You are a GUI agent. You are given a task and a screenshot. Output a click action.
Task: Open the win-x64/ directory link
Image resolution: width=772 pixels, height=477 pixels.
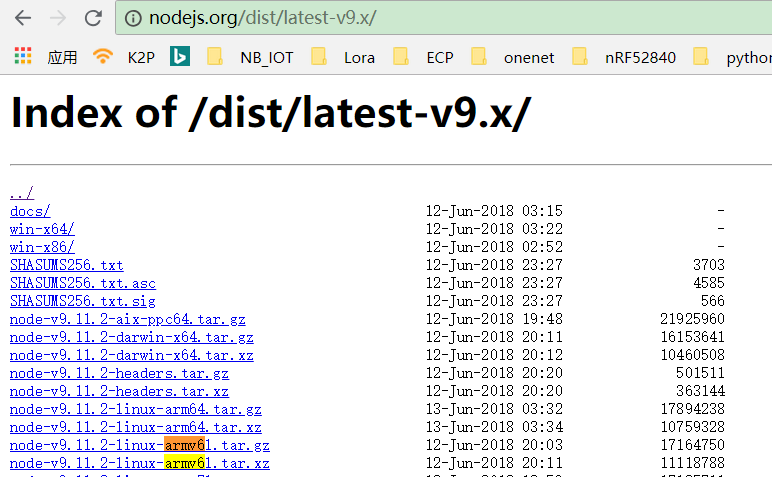click(42, 229)
